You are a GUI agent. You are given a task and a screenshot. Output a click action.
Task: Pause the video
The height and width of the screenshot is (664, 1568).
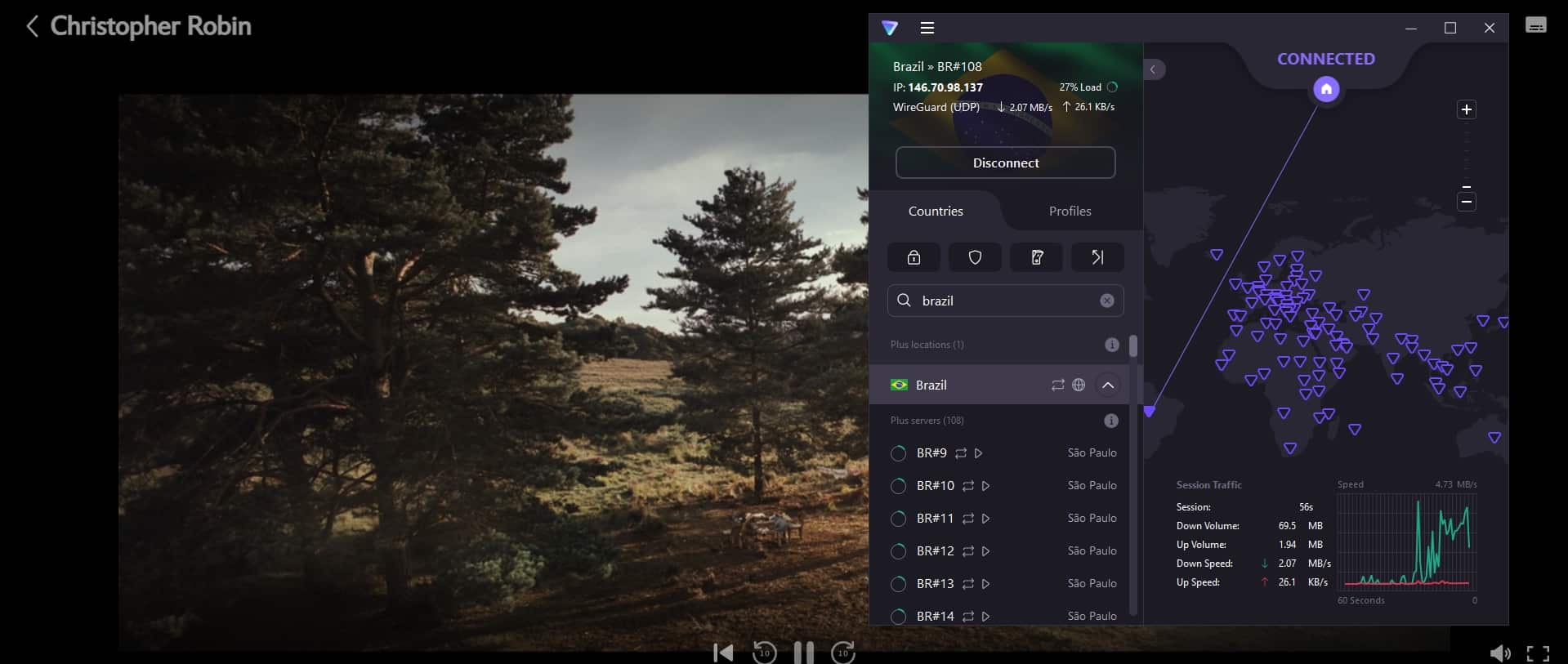point(803,653)
